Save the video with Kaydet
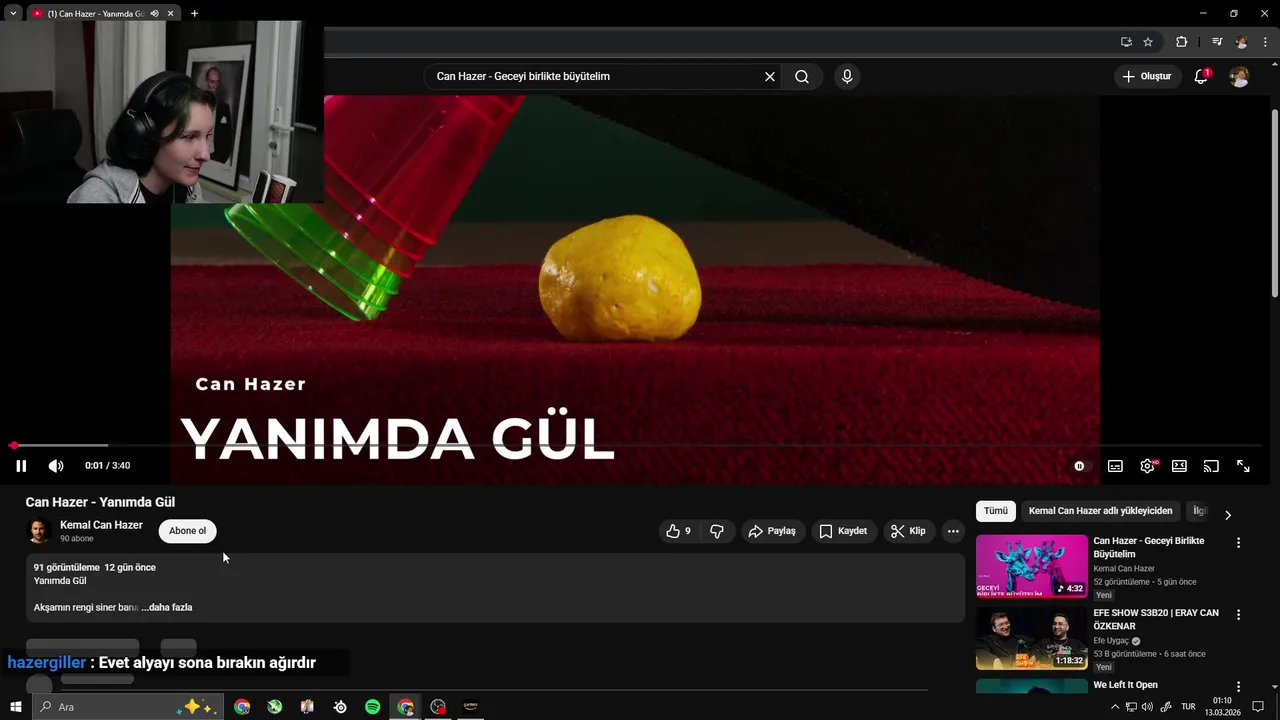1280x720 pixels. coord(843,531)
